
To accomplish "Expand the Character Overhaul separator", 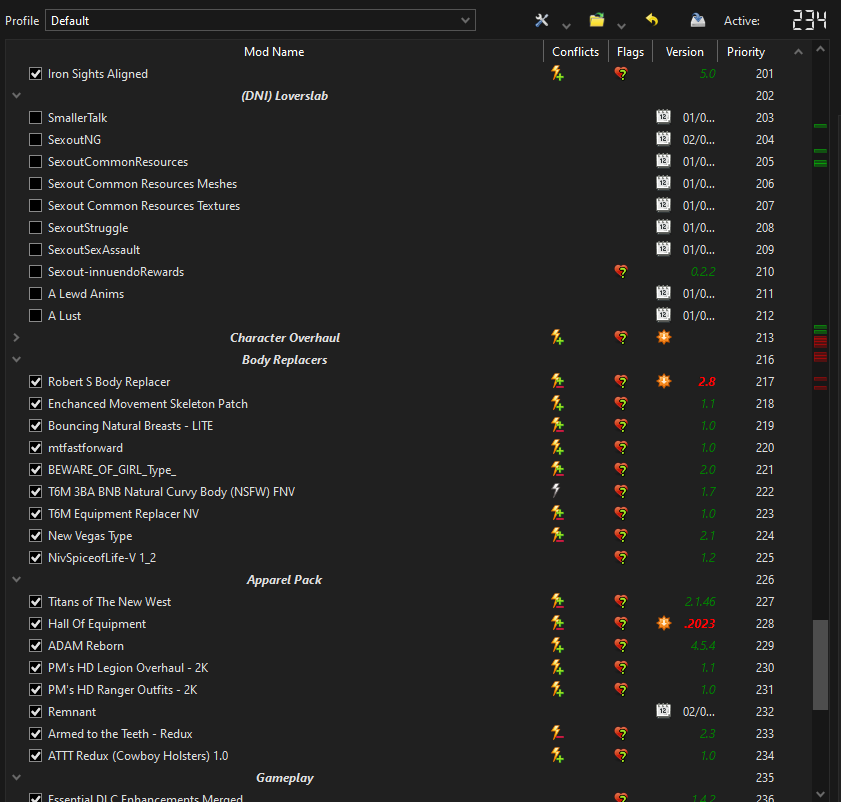I will click(17, 337).
